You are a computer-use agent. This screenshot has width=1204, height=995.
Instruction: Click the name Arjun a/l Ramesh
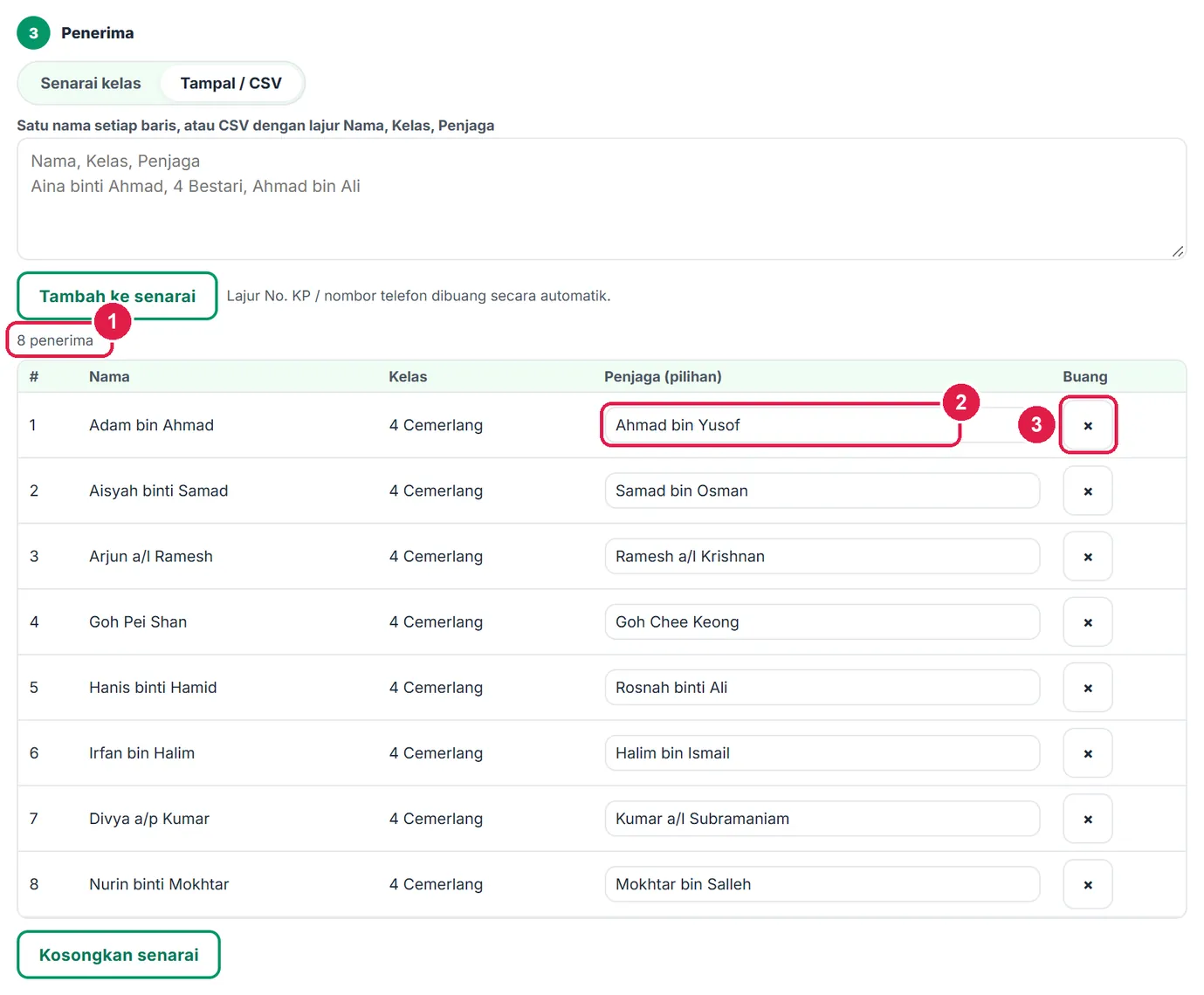pyautogui.click(x=150, y=556)
